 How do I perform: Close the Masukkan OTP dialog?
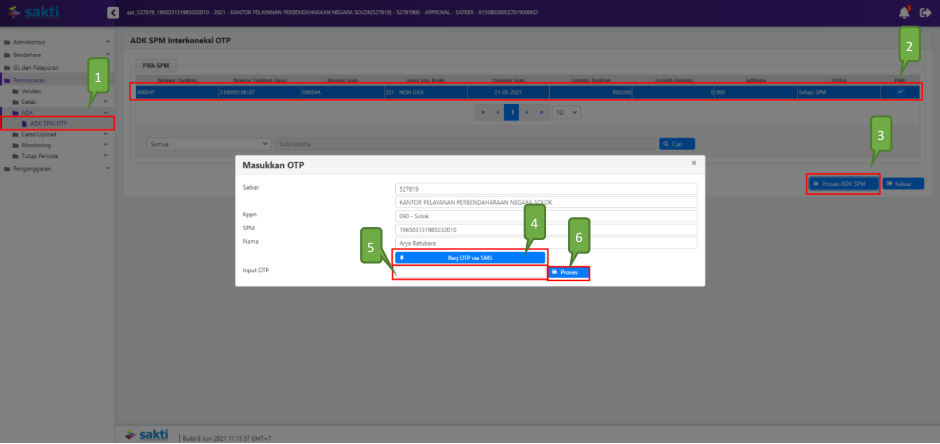694,162
